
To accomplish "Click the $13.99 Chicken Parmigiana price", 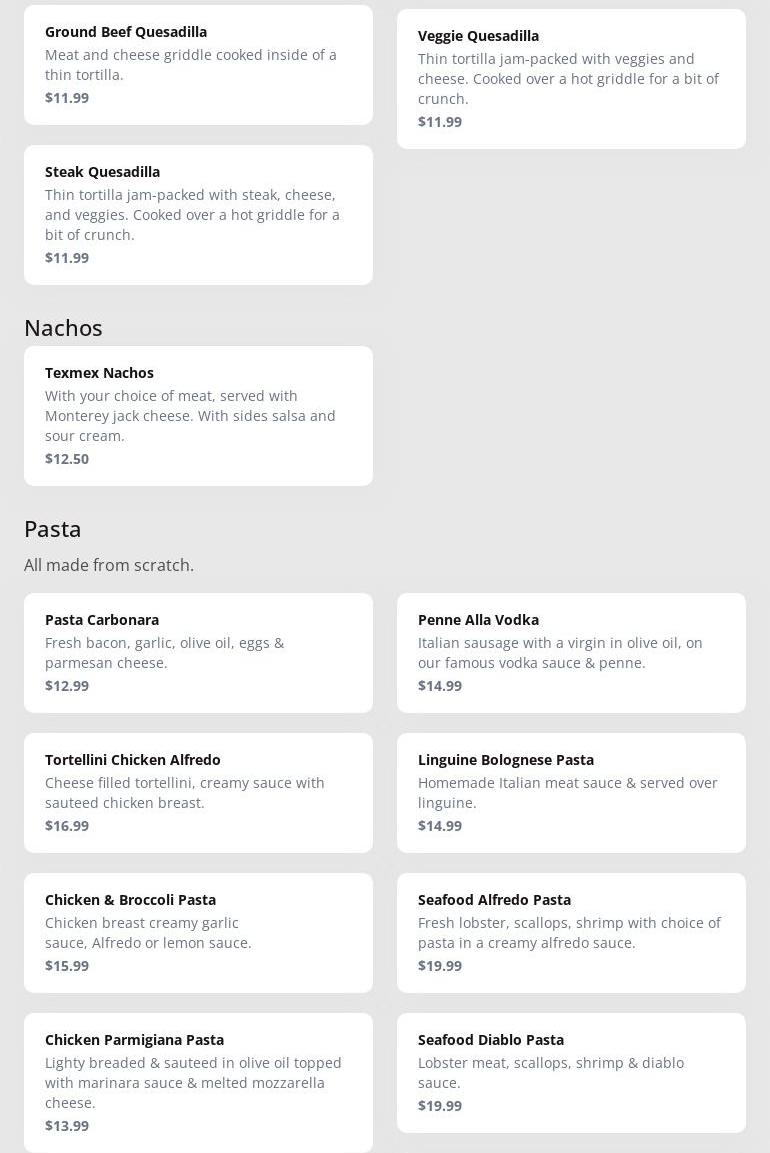I will 67,1126.
